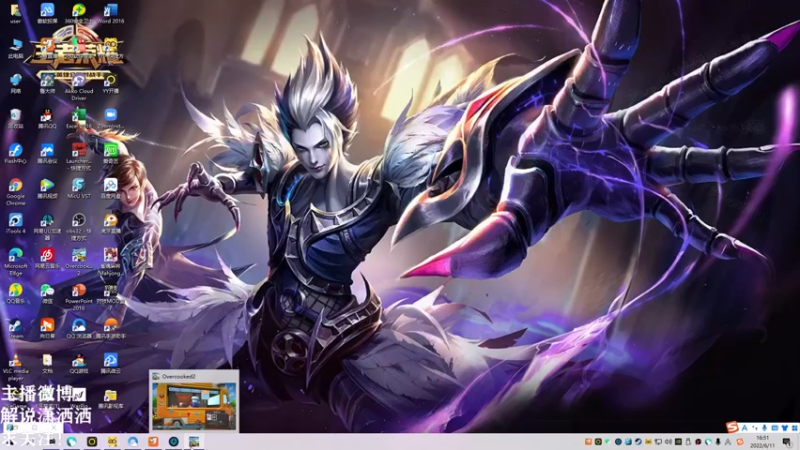Launch the 腾讯会议 (Tencent Meeting) shortcut

coord(47,154)
